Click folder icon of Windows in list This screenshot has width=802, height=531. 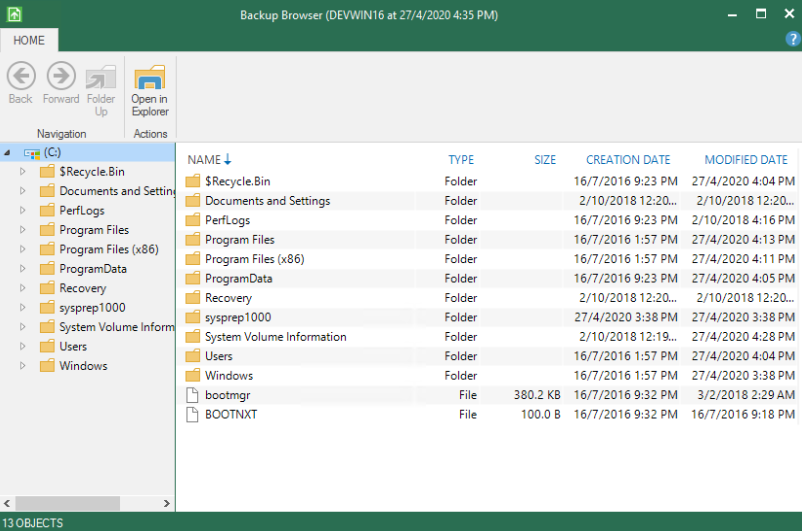pyautogui.click(x=193, y=375)
